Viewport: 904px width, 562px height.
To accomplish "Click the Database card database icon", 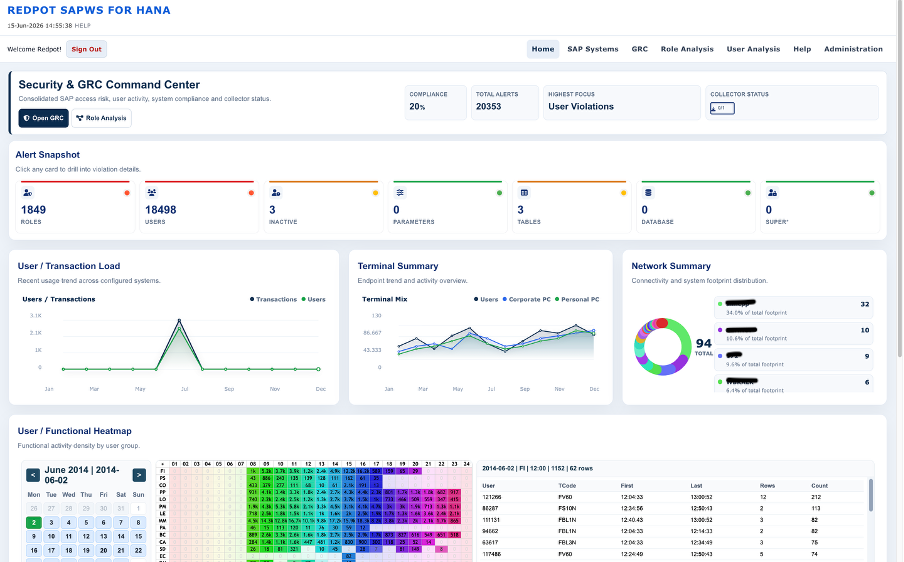I will (x=648, y=193).
